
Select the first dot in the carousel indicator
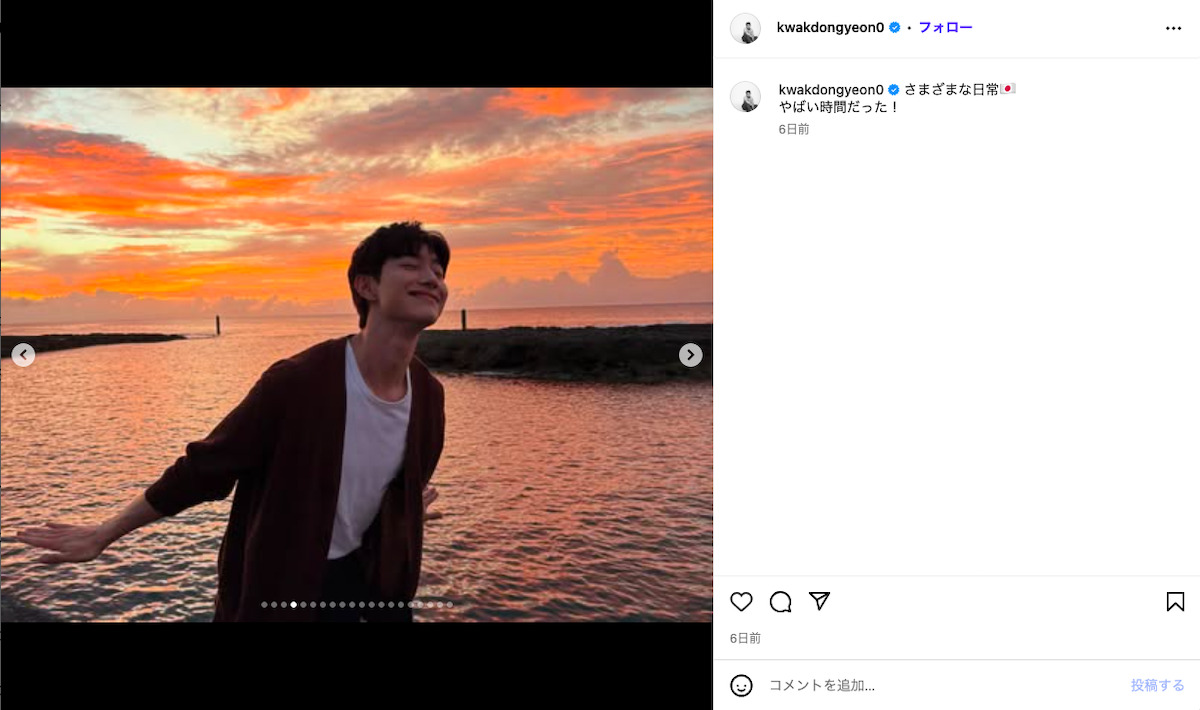[265, 604]
